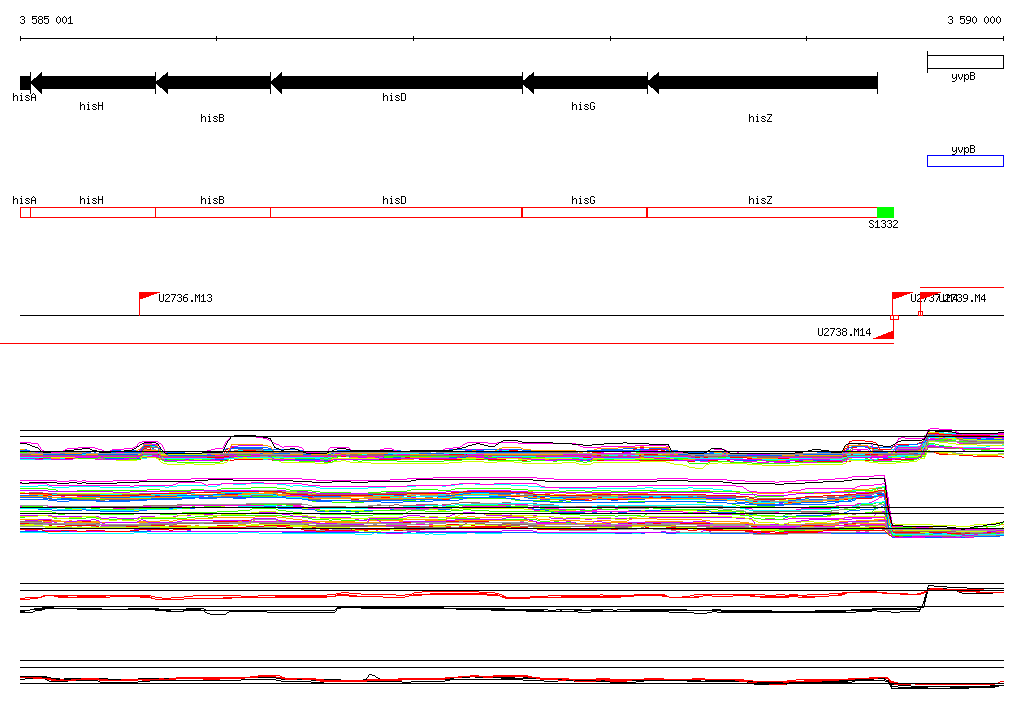Screen dimensions: 1024x714
Task: Click the black hisZ gene arrow
Action: click(762, 83)
